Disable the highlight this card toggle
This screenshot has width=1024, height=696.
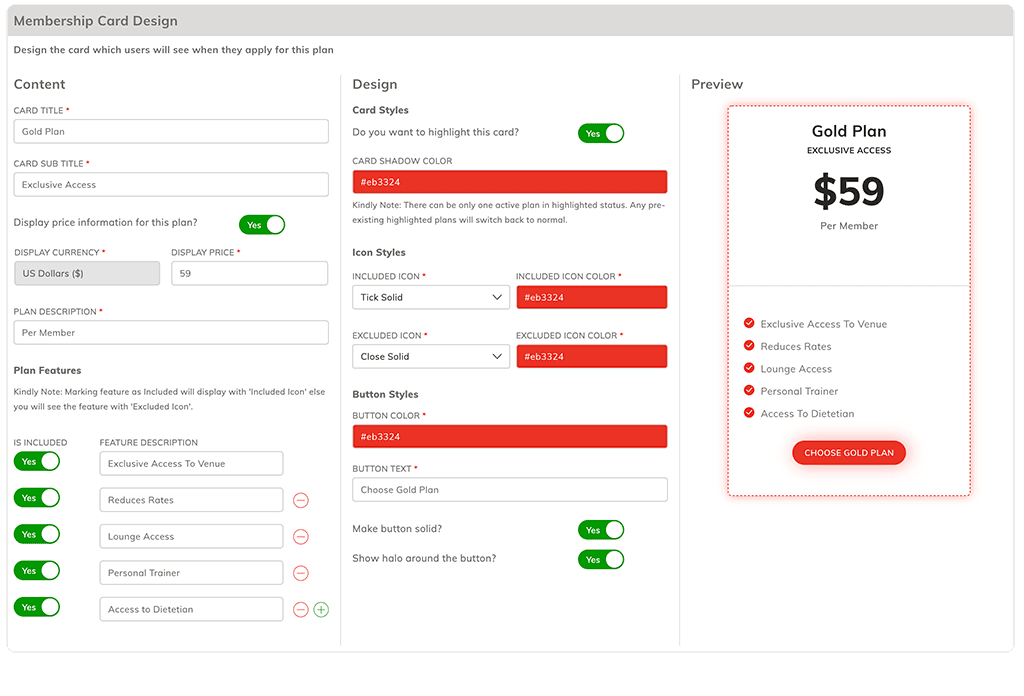600,133
